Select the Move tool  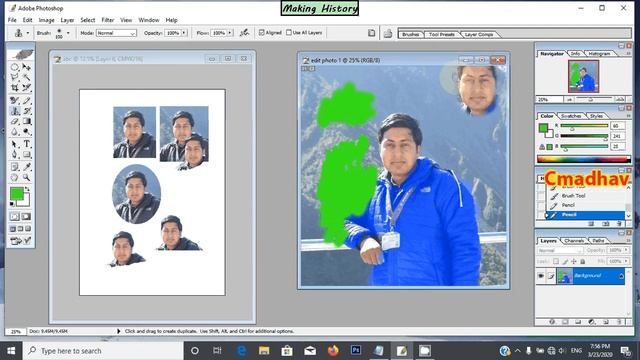[x=27, y=67]
